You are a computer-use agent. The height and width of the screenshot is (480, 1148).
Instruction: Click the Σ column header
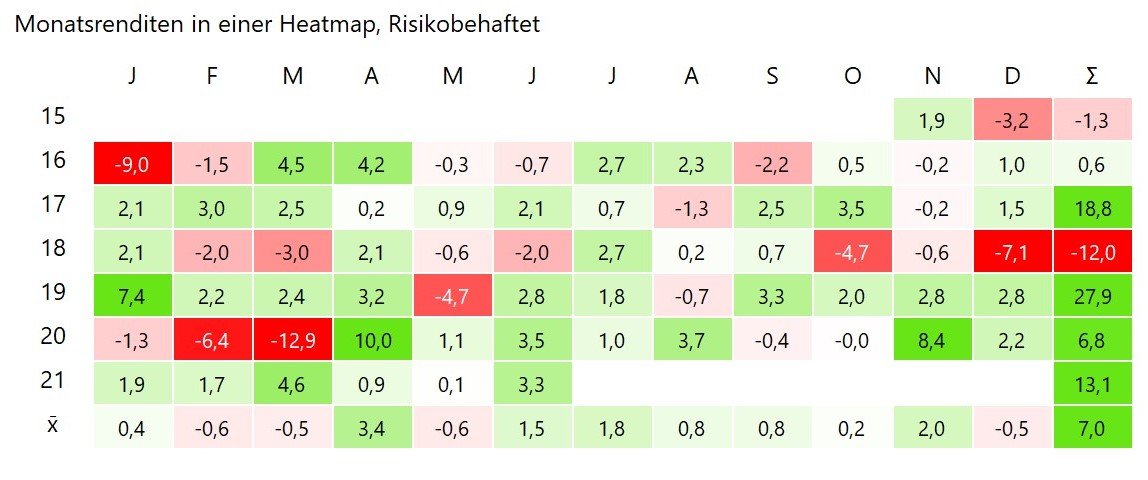[1091, 77]
